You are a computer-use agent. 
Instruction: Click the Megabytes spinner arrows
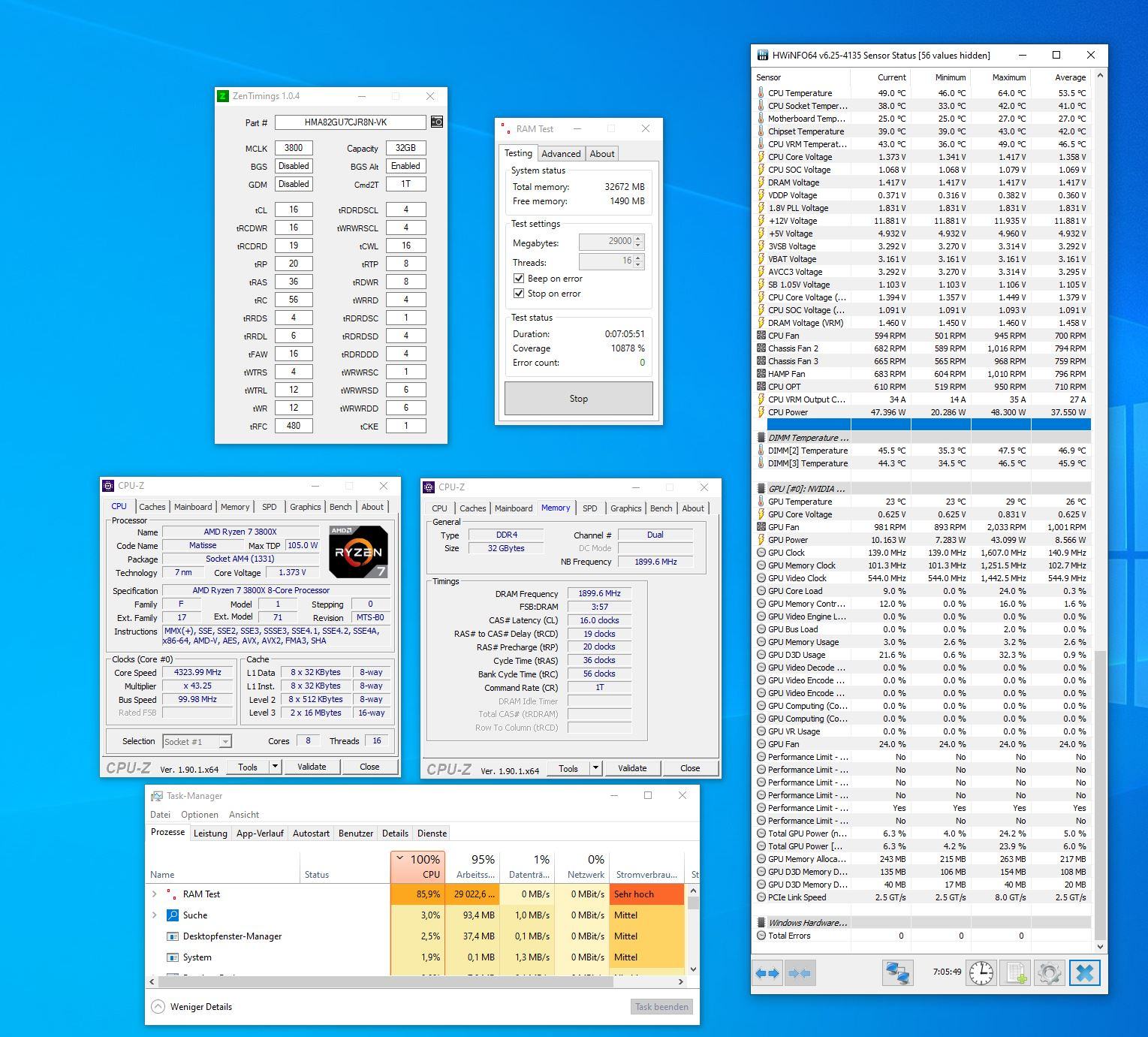638,242
